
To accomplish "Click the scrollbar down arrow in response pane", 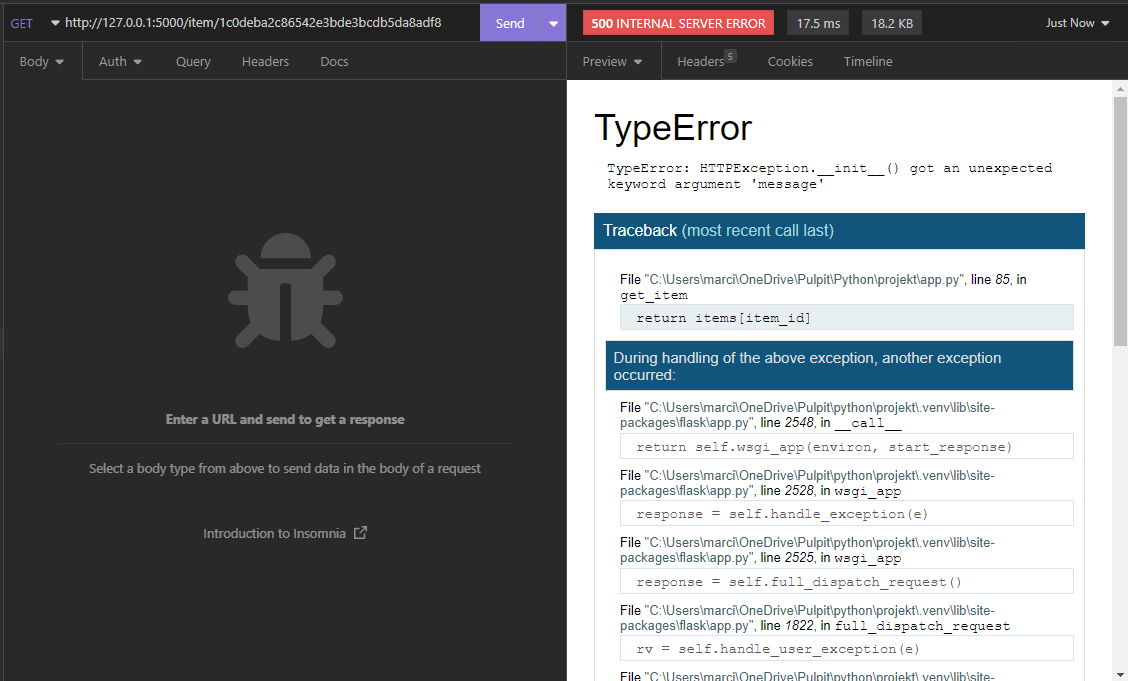I will coord(1120,673).
